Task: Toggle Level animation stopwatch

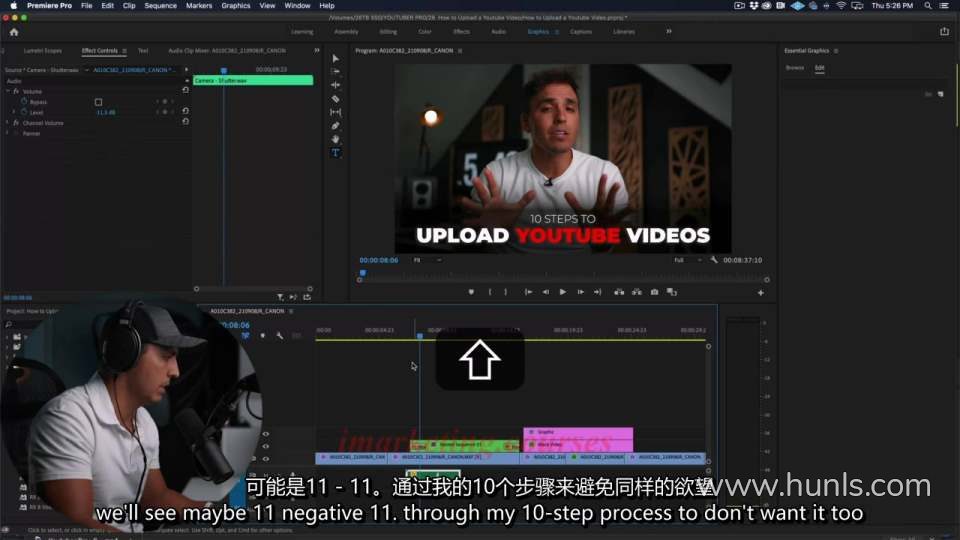Action: [x=24, y=112]
